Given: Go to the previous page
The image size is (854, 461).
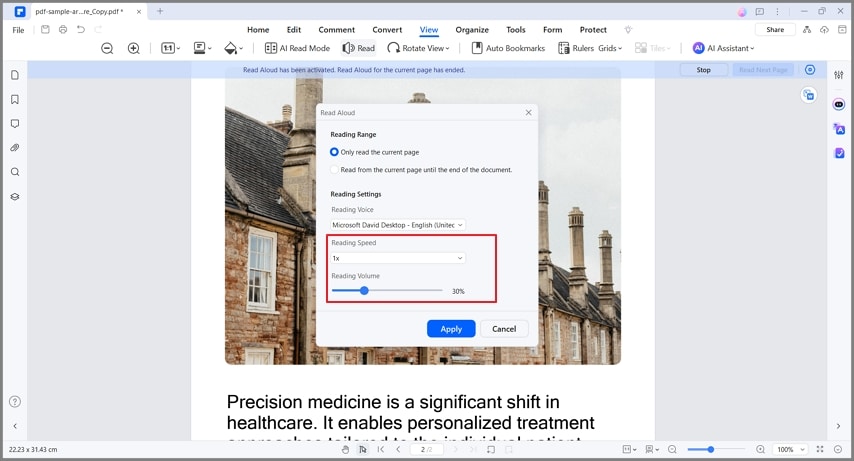Looking at the screenshot, I should [x=398, y=450].
